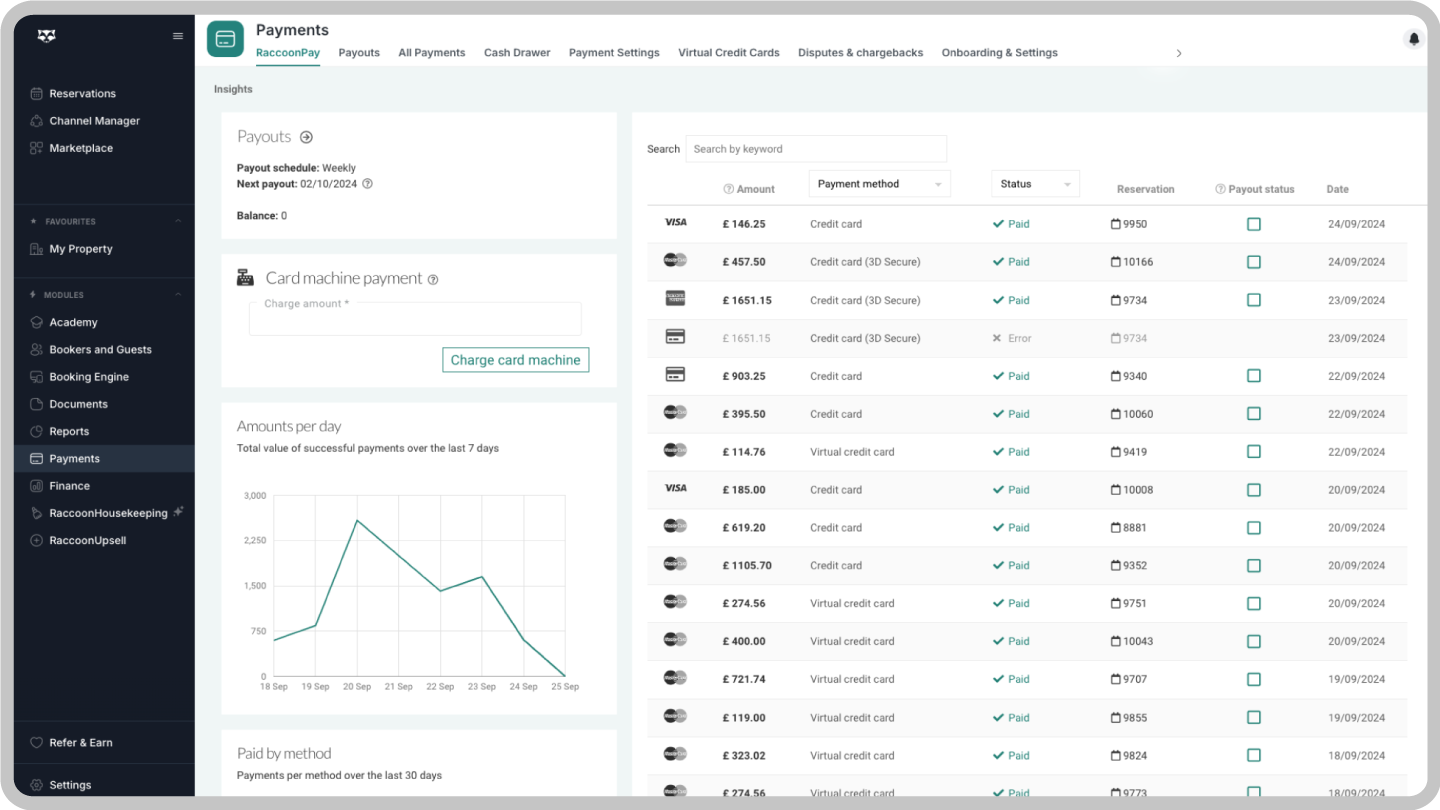Tick the payout checkbox for reservation 10043

1254,642
